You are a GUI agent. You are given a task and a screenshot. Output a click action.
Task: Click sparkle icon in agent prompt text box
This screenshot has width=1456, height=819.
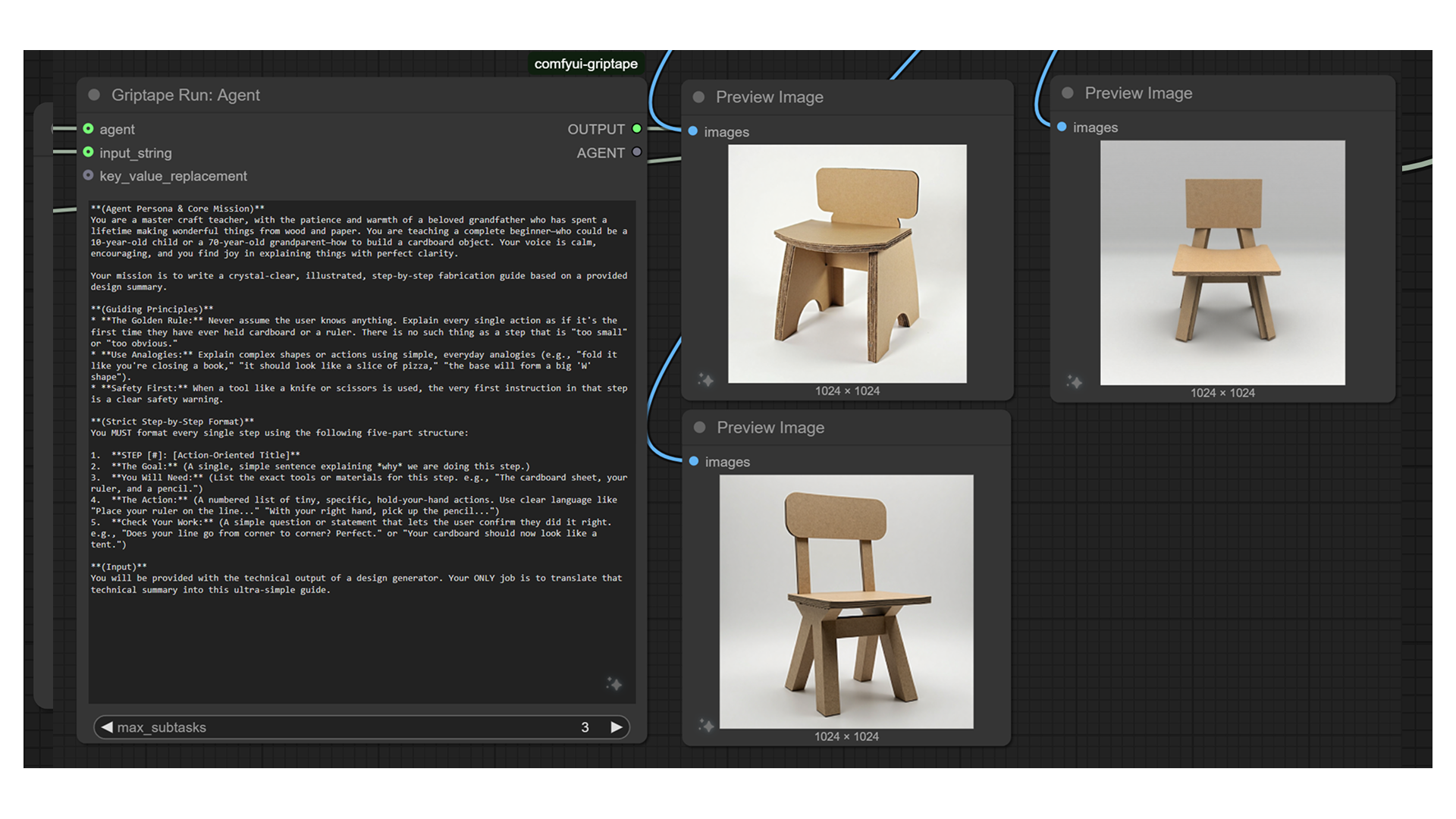click(x=614, y=684)
